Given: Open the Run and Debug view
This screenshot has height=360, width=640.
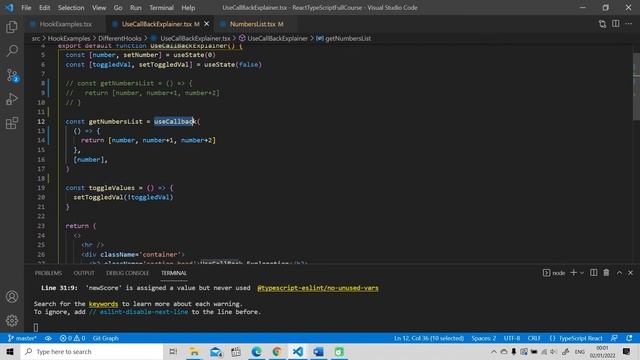Looking at the screenshot, I should 12,99.
